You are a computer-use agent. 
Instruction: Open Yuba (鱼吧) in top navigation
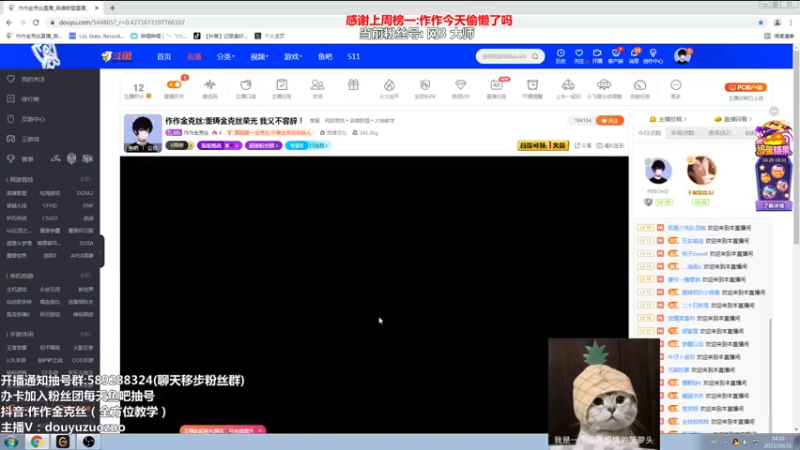click(325, 57)
